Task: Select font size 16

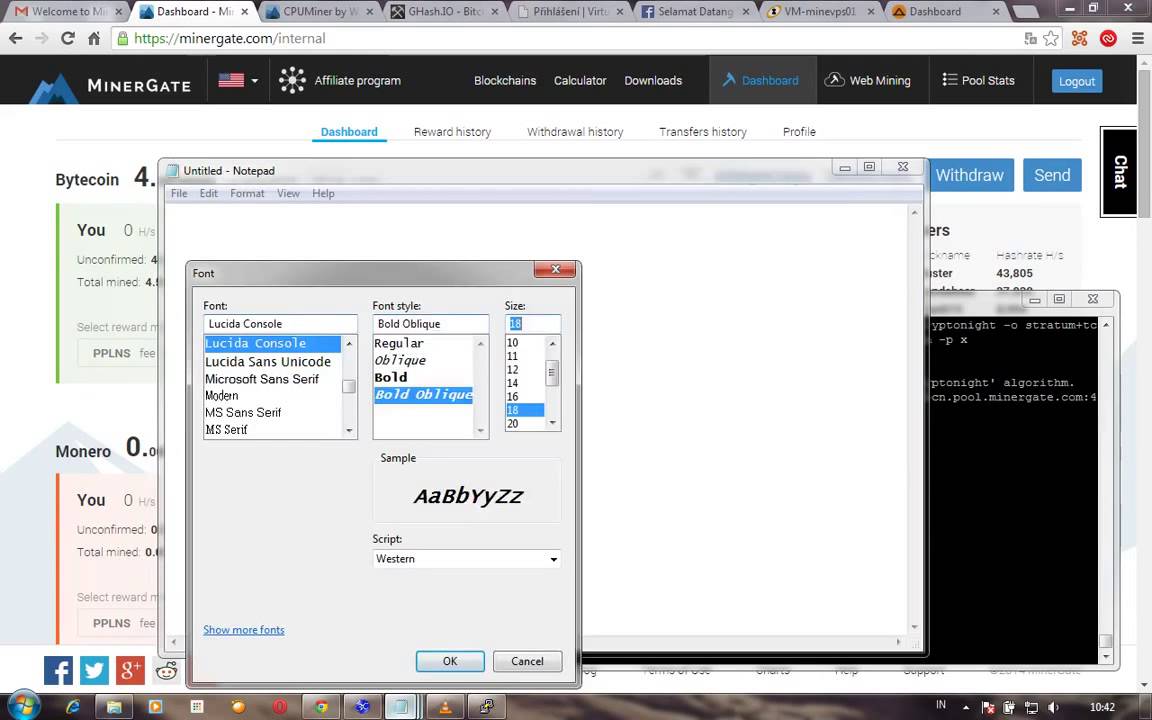Action: 513,397
